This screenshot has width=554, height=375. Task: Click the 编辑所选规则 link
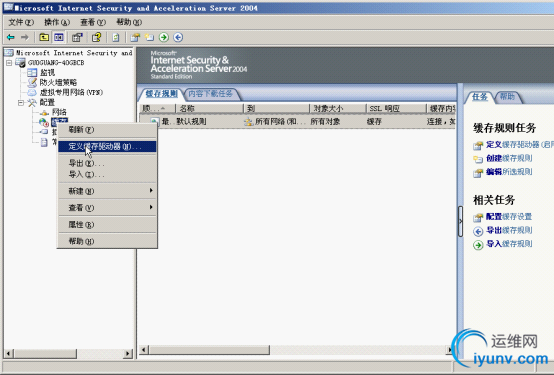[509, 172]
